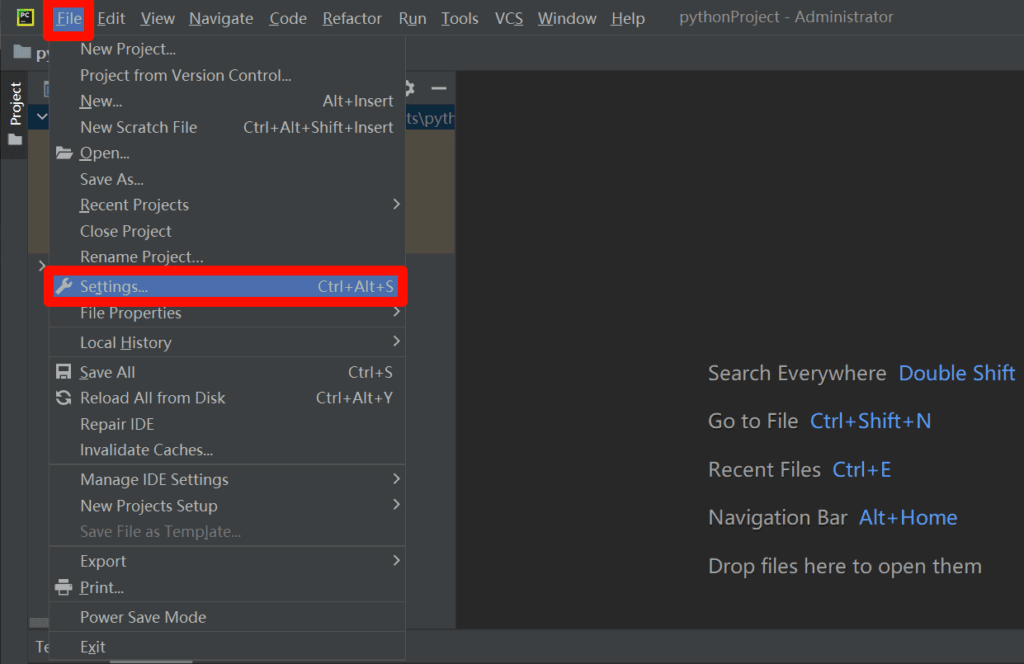1024x664 pixels.
Task: Click the Double Shift shortcut link for Search Everywhere
Action: pyautogui.click(x=956, y=373)
